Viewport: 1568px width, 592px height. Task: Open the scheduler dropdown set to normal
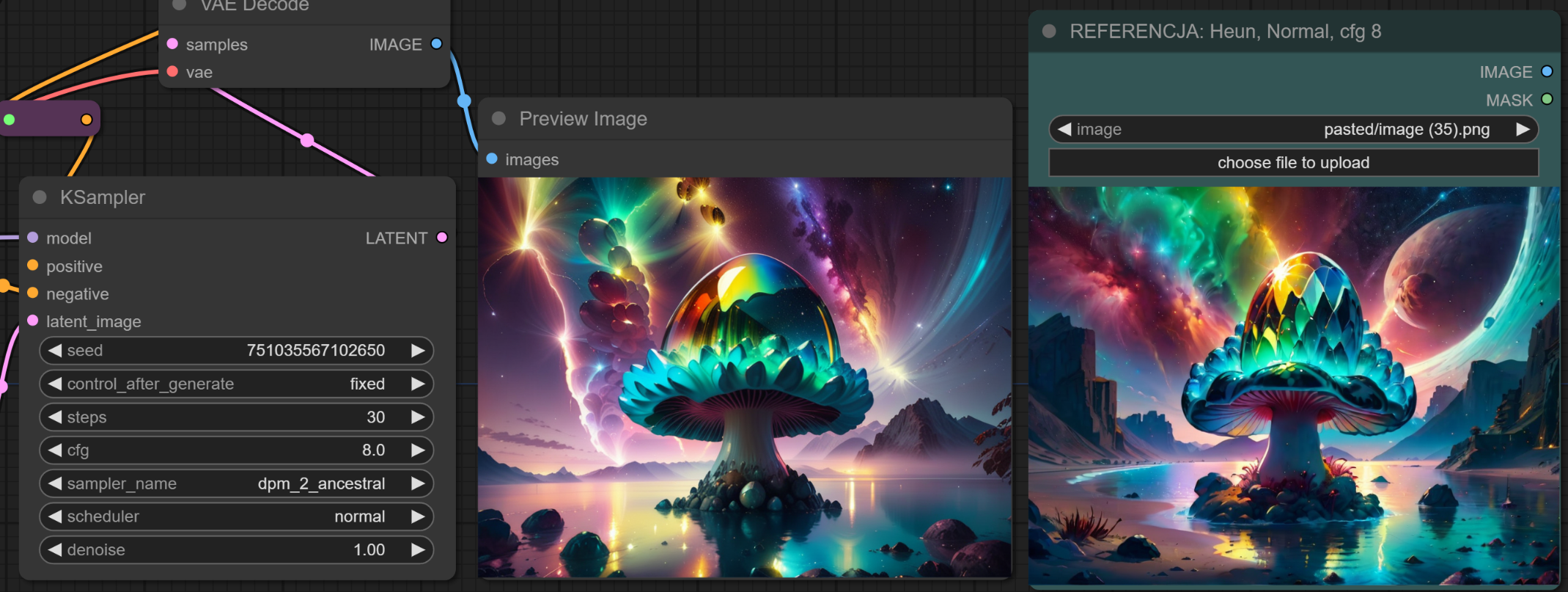(236, 516)
